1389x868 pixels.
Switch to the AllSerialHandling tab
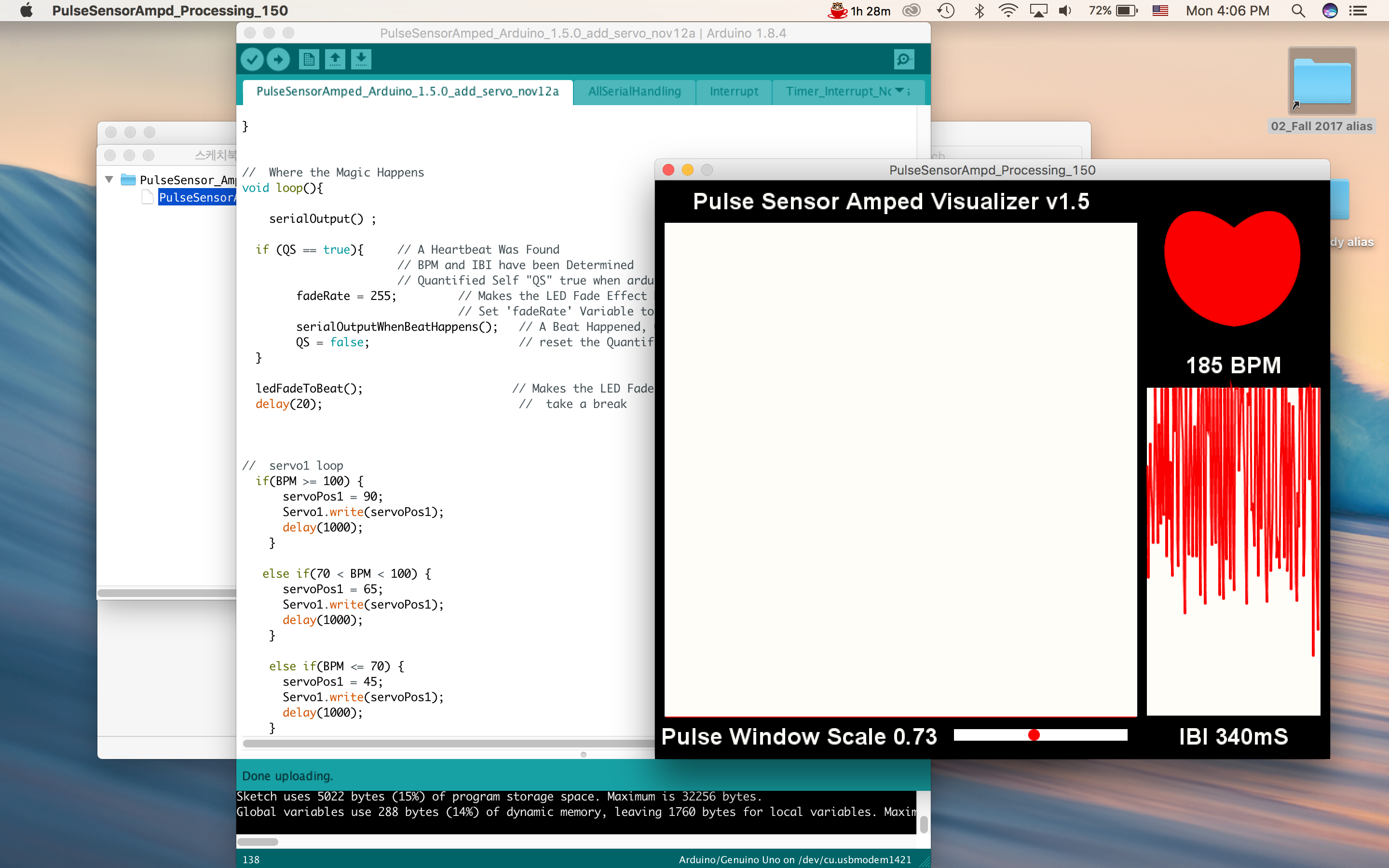point(634,91)
